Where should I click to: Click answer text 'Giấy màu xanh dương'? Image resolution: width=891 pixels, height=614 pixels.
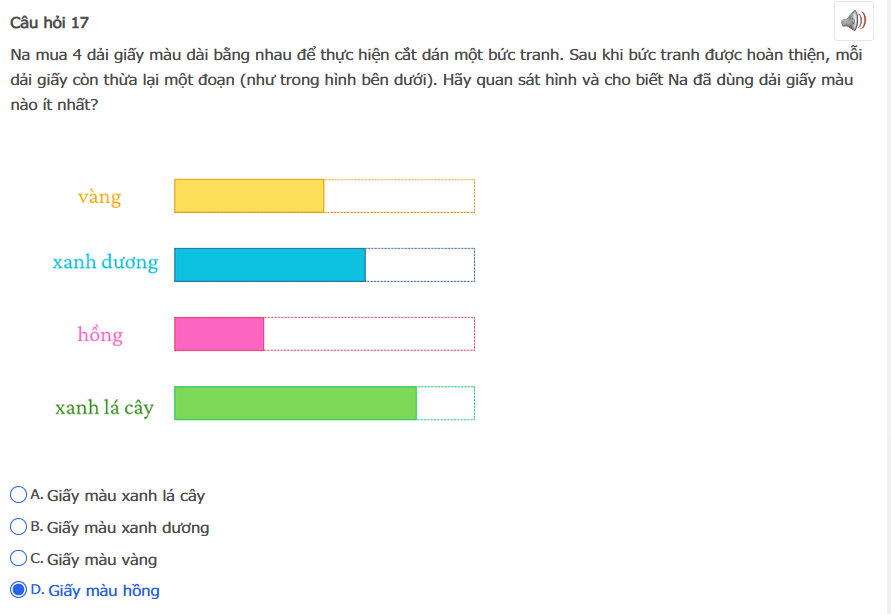pos(128,528)
